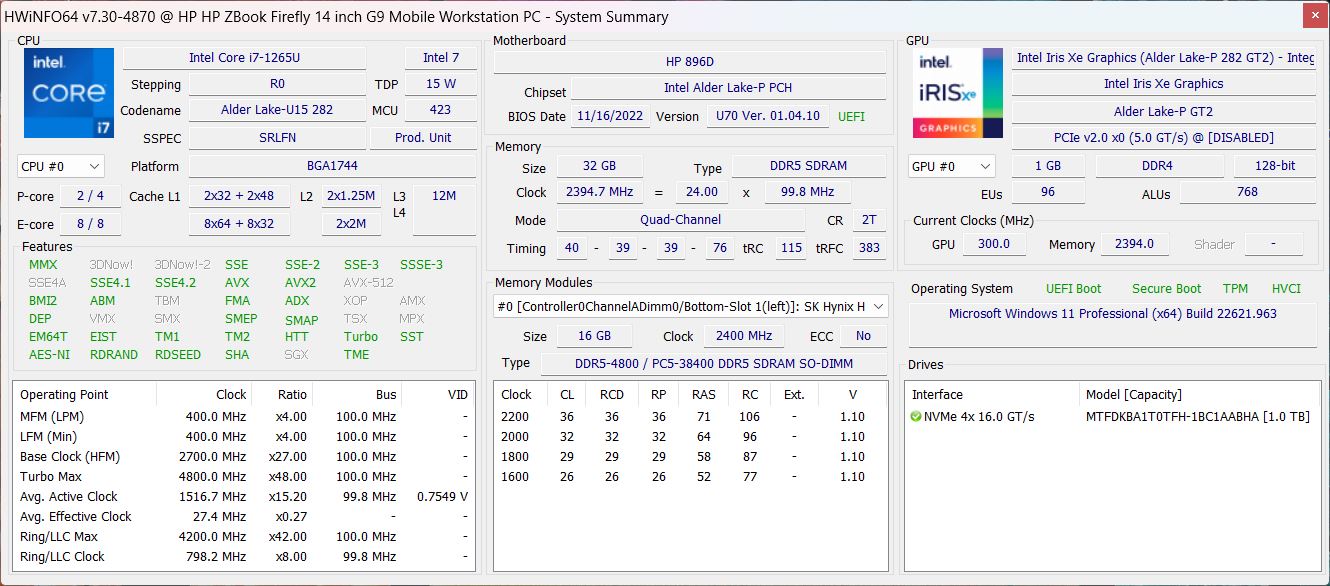
Task: Select the Turbo Max clock row
Action: (x=243, y=476)
